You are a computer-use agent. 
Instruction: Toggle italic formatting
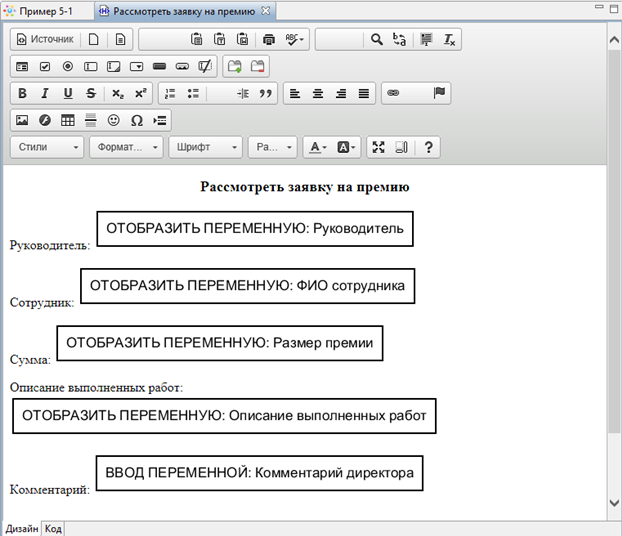tap(45, 93)
